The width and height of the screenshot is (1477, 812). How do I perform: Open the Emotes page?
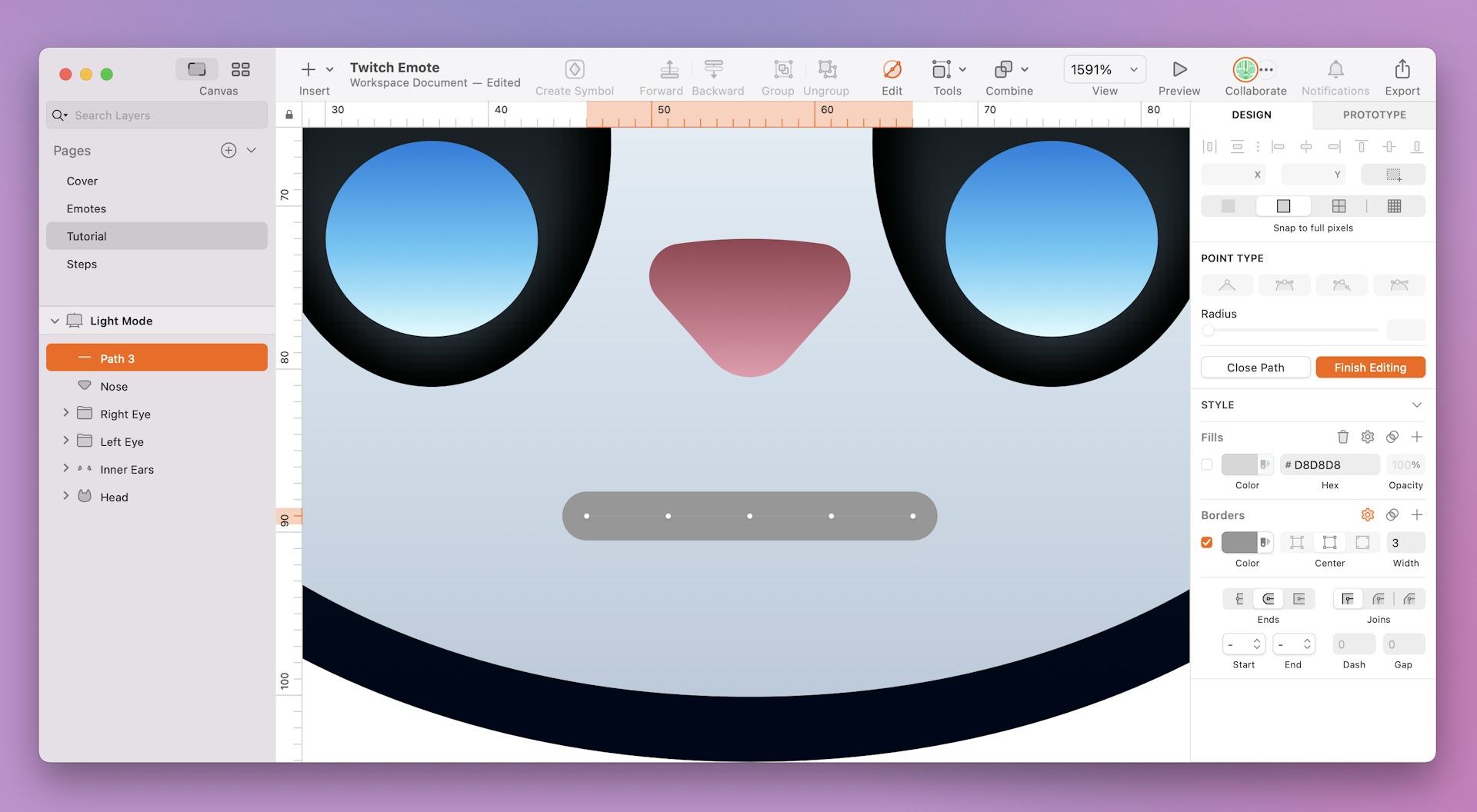(86, 208)
